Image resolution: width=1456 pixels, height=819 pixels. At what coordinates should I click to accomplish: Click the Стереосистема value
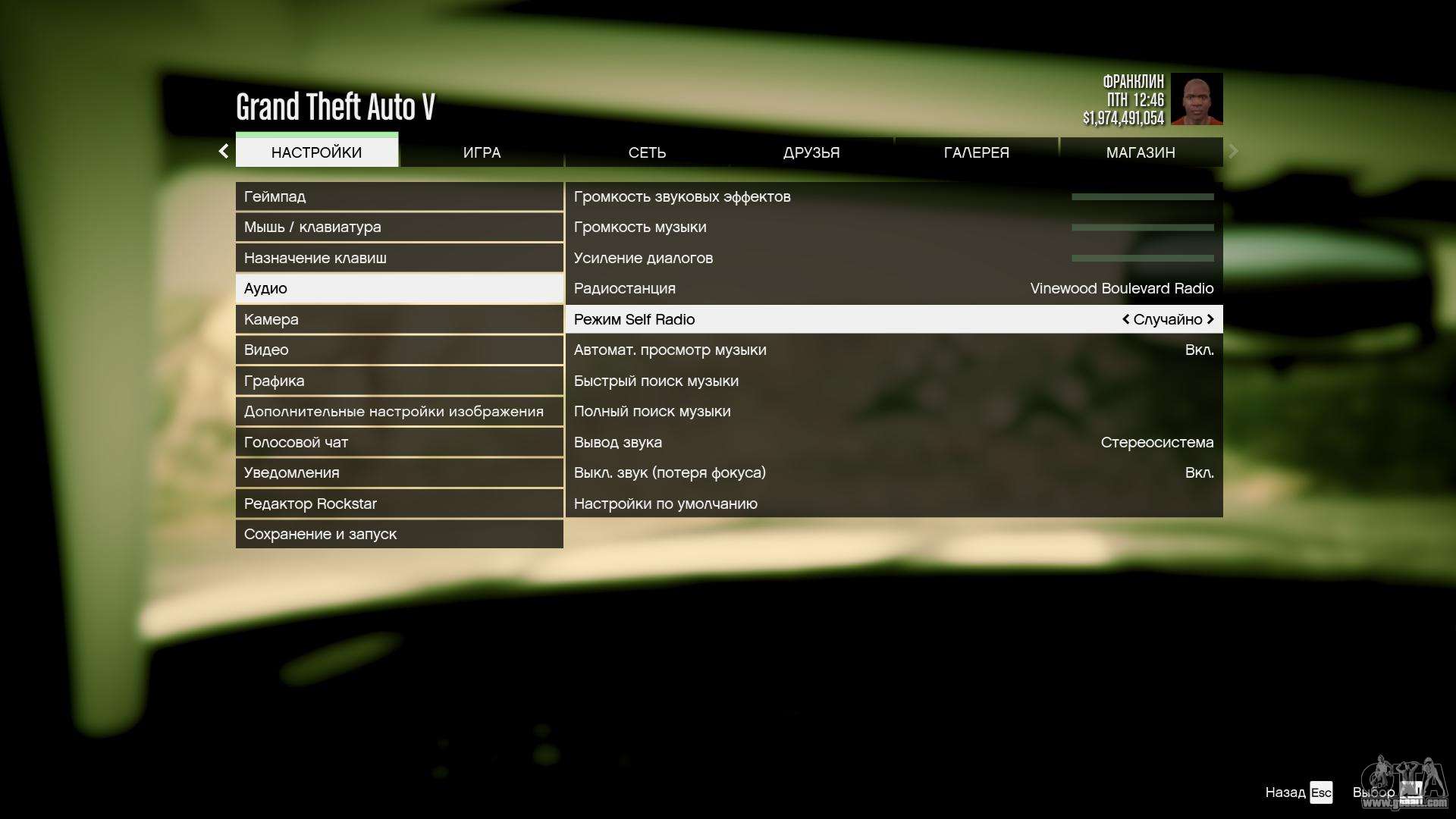pyautogui.click(x=1157, y=442)
